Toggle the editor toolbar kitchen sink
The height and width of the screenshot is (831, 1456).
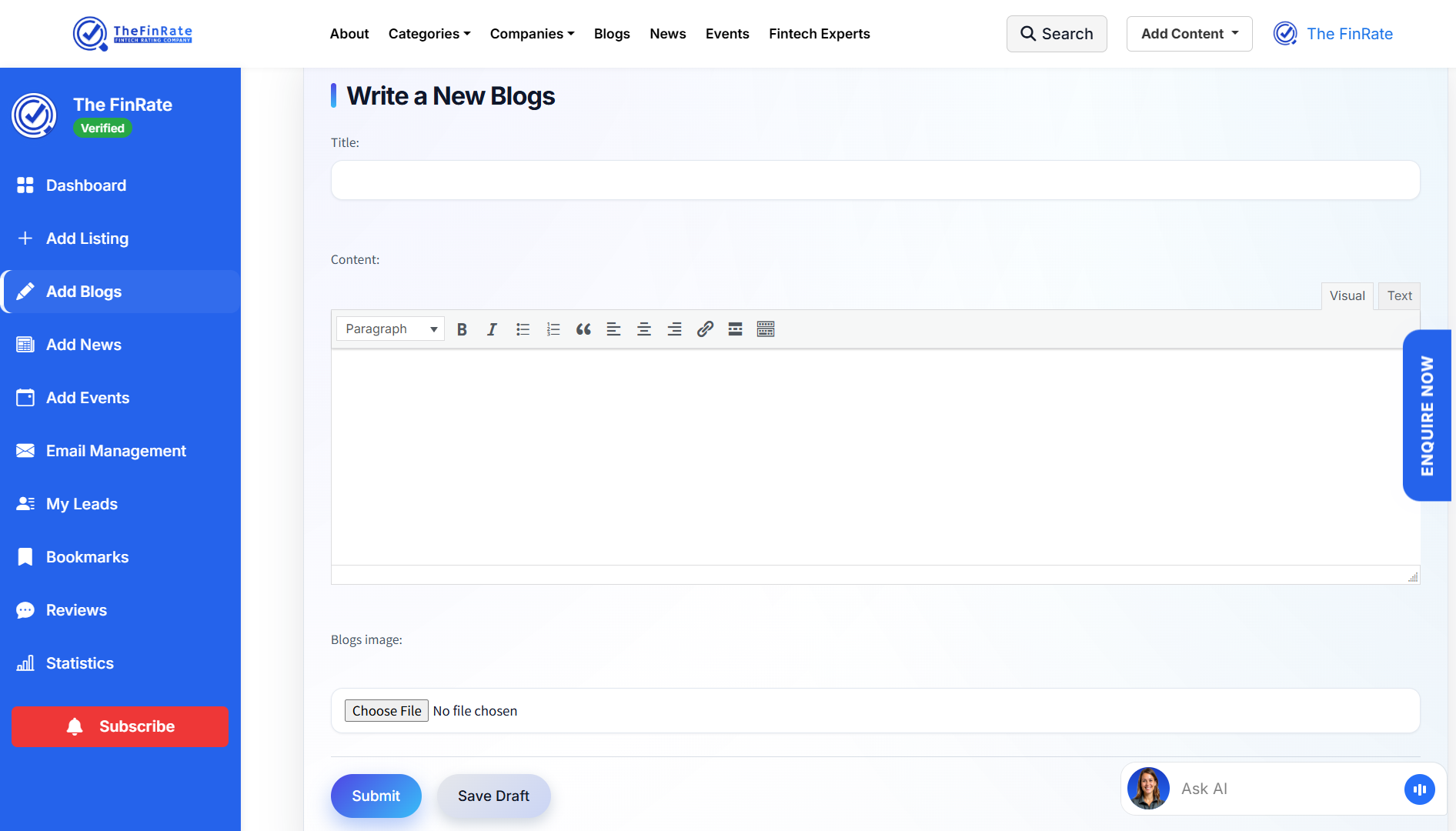(x=766, y=329)
